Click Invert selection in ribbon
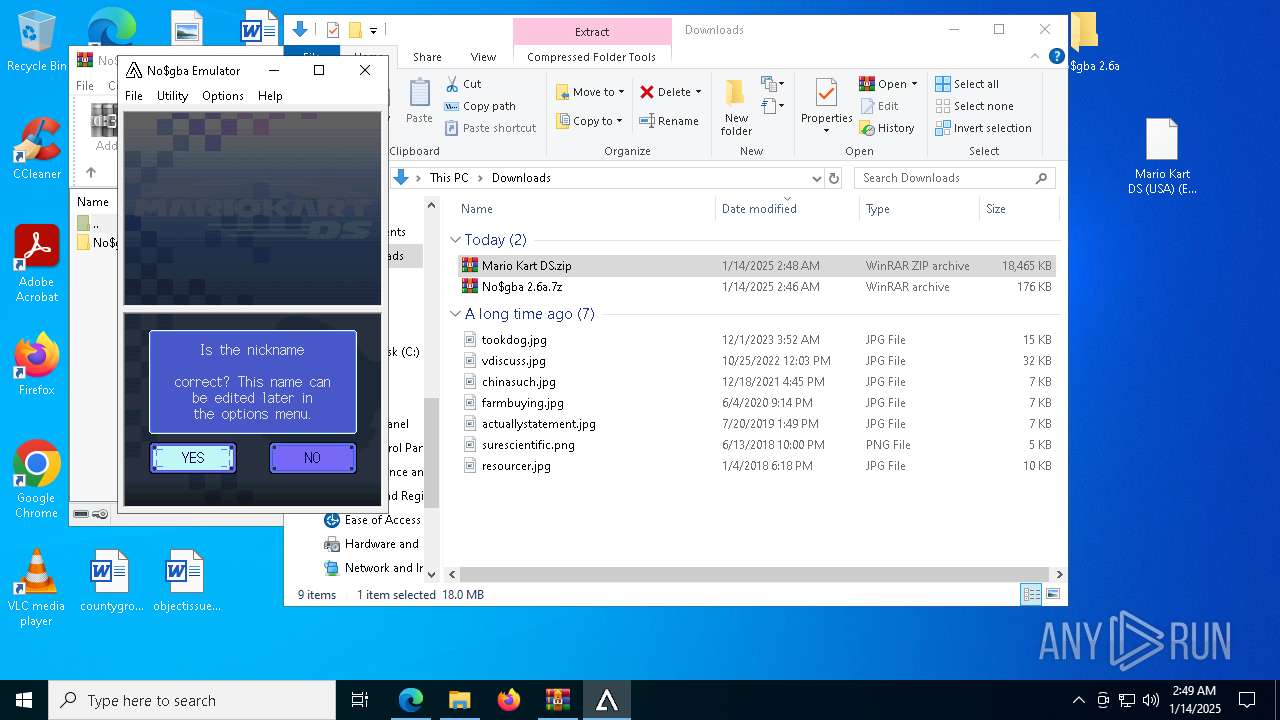Viewport: 1280px width, 720px height. click(983, 128)
